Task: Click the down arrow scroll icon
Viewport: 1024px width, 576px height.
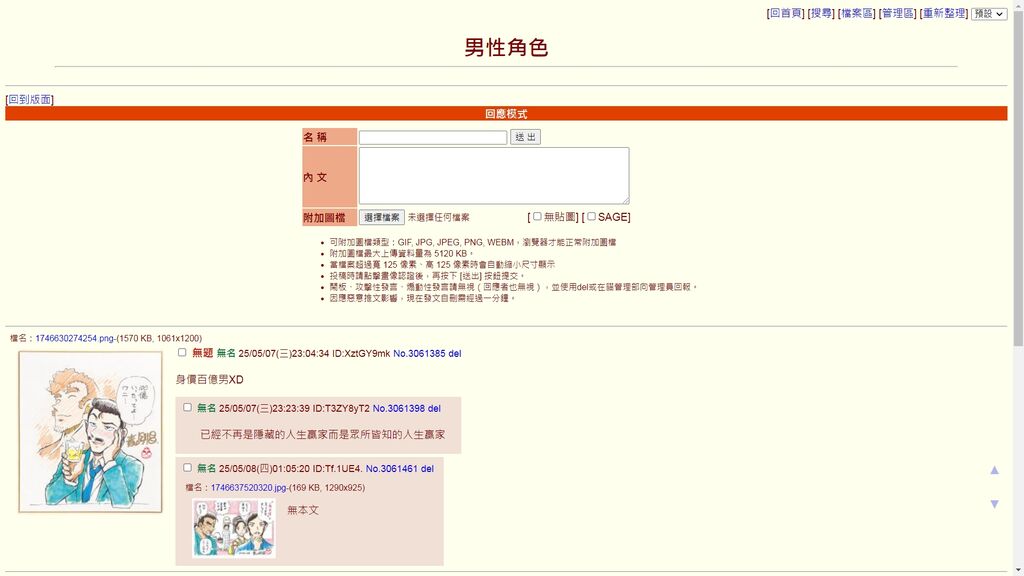Action: (994, 504)
